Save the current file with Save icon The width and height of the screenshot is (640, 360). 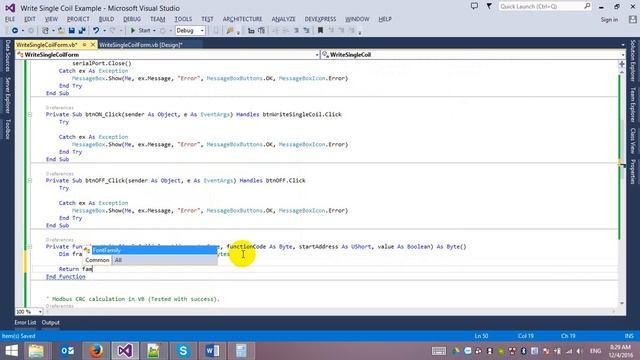72,31
